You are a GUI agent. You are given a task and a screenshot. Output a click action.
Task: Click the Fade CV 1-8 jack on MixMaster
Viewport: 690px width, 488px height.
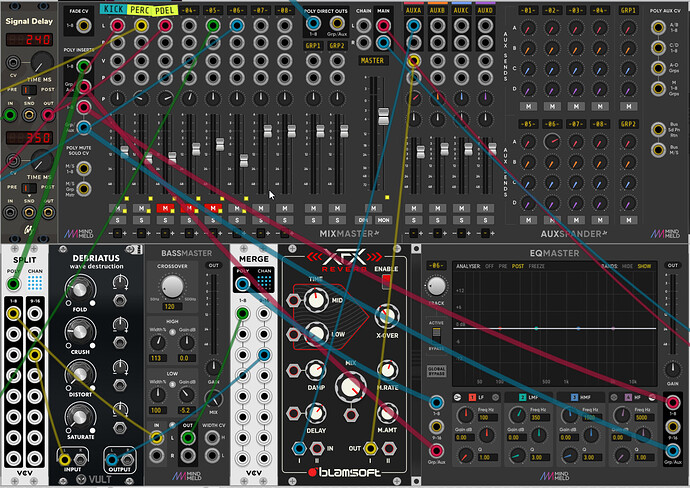(84, 26)
